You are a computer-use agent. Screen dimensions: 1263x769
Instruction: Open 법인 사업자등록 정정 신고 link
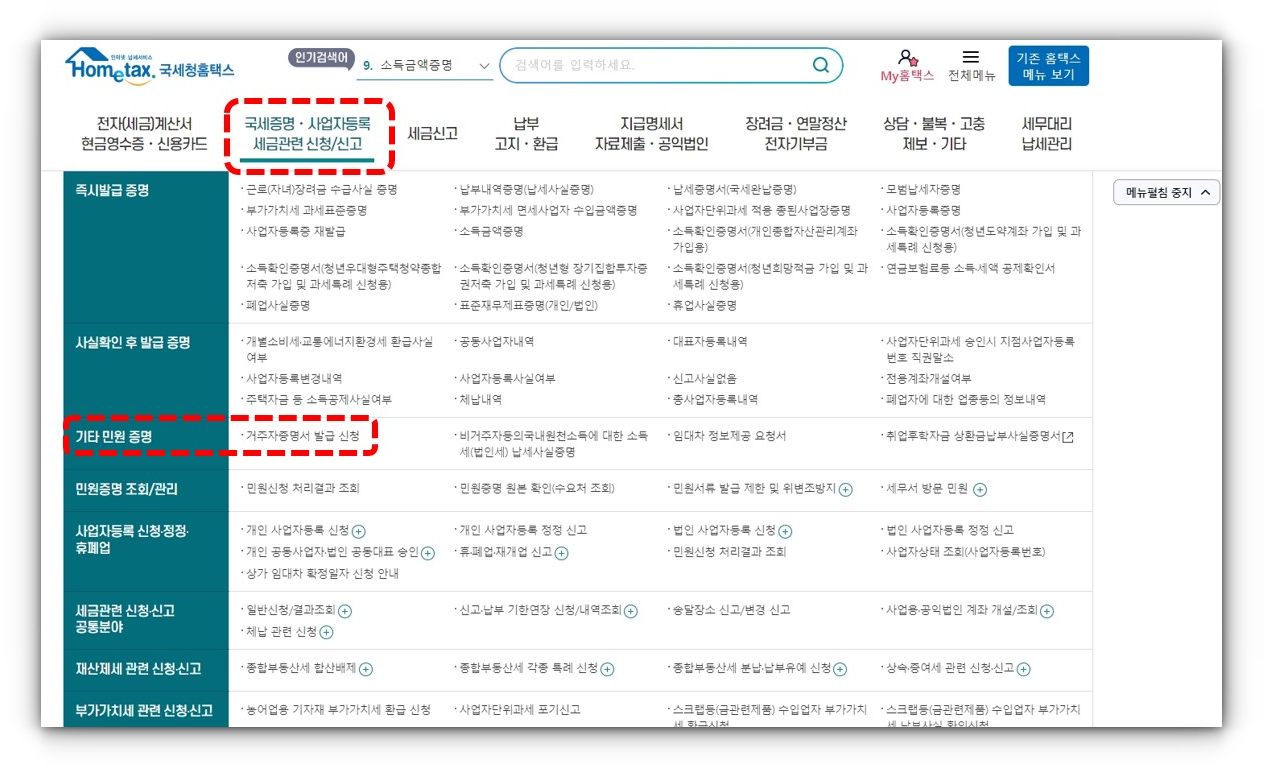pos(950,530)
